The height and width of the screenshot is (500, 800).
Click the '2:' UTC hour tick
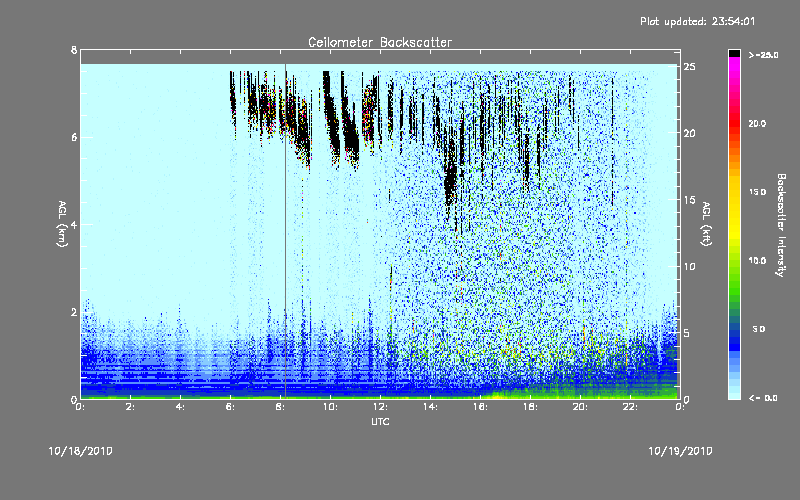tap(131, 407)
